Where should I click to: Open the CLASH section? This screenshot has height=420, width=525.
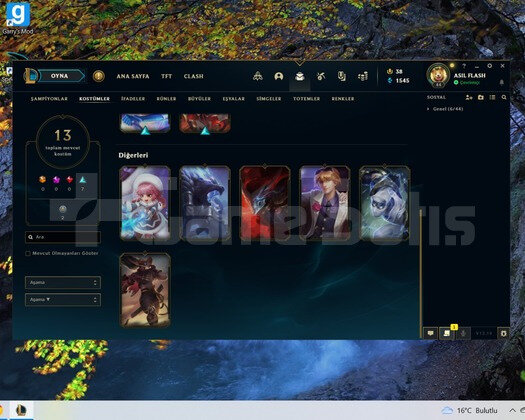(x=194, y=76)
